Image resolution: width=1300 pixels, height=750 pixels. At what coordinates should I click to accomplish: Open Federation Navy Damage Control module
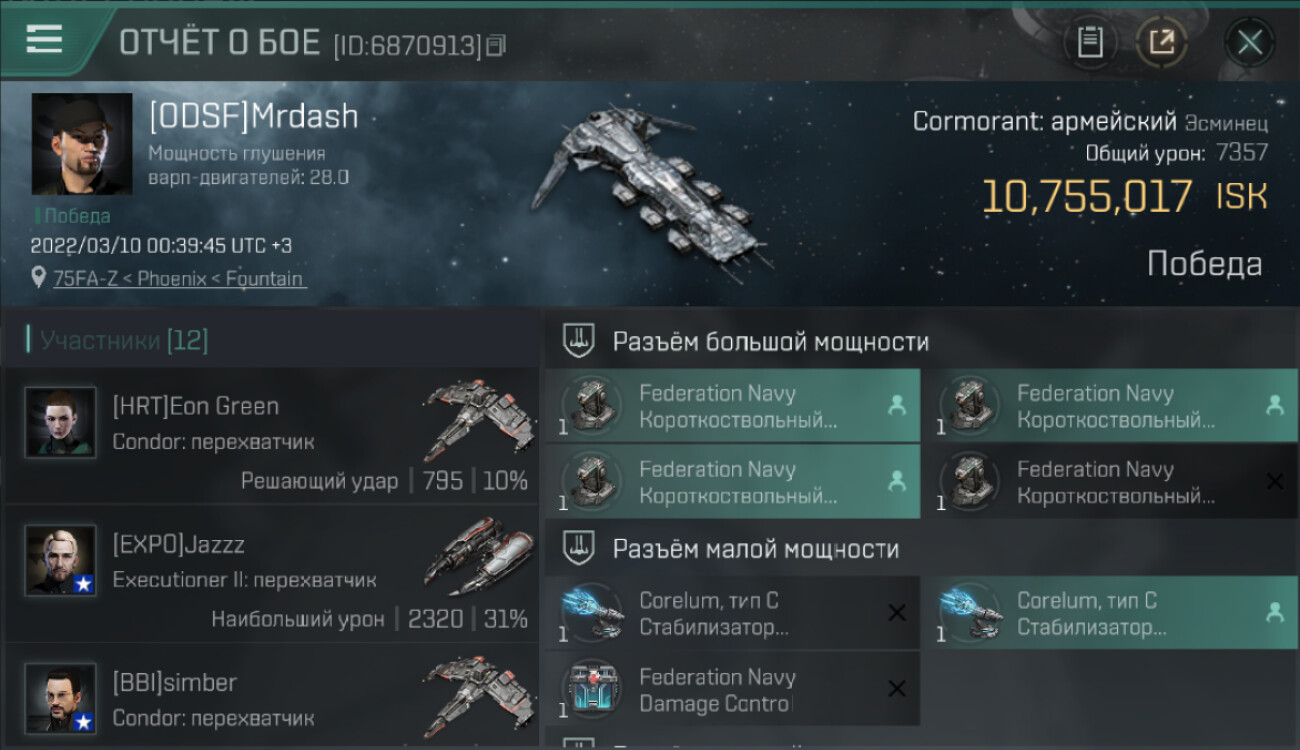click(732, 689)
